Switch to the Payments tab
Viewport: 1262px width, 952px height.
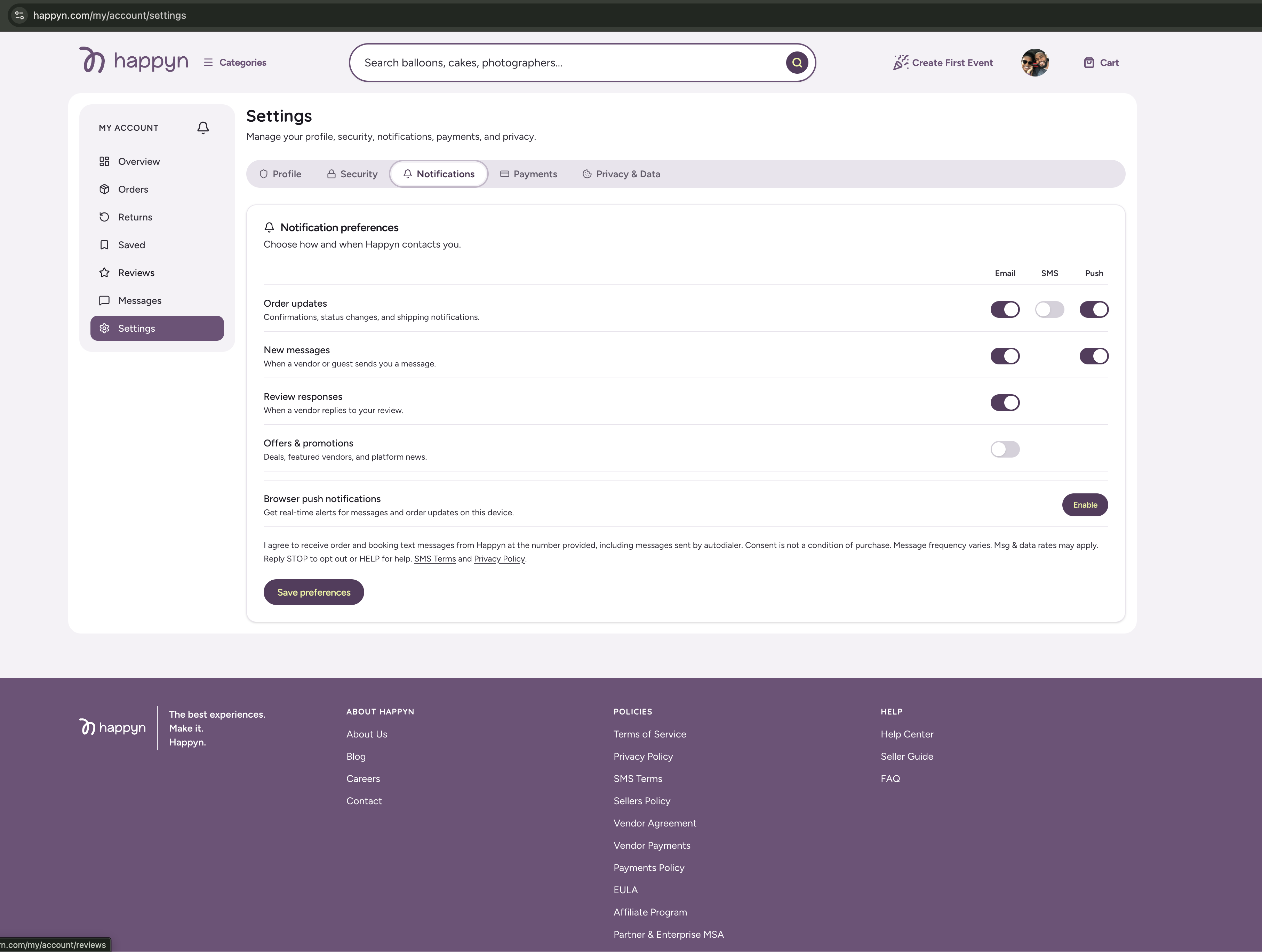point(528,174)
